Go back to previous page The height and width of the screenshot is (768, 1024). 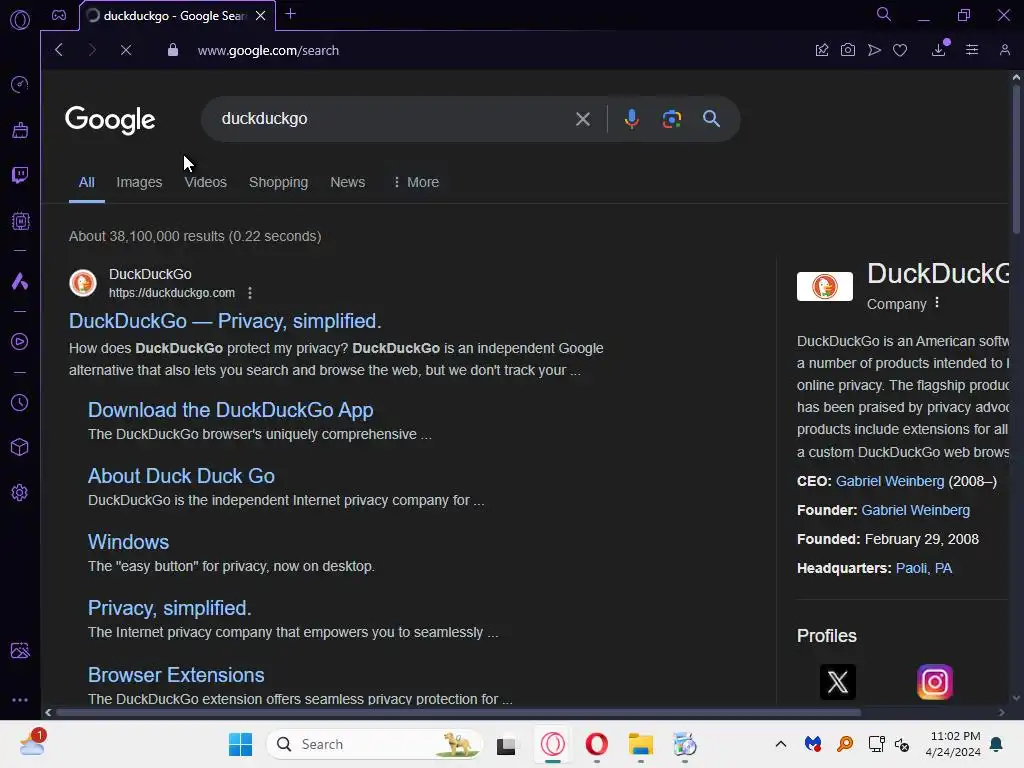59,50
